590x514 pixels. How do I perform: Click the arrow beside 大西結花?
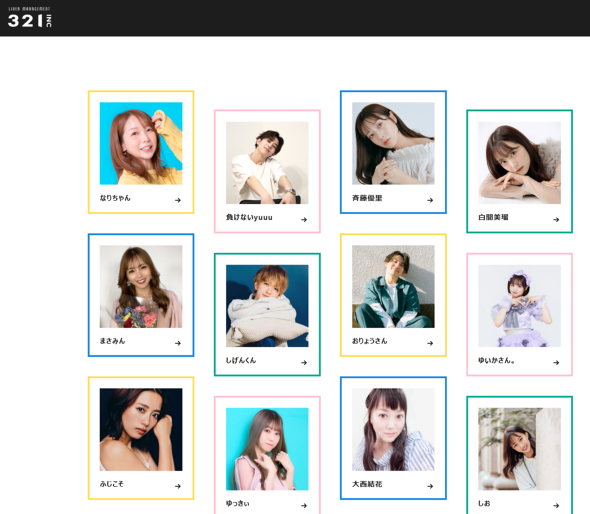point(430,486)
